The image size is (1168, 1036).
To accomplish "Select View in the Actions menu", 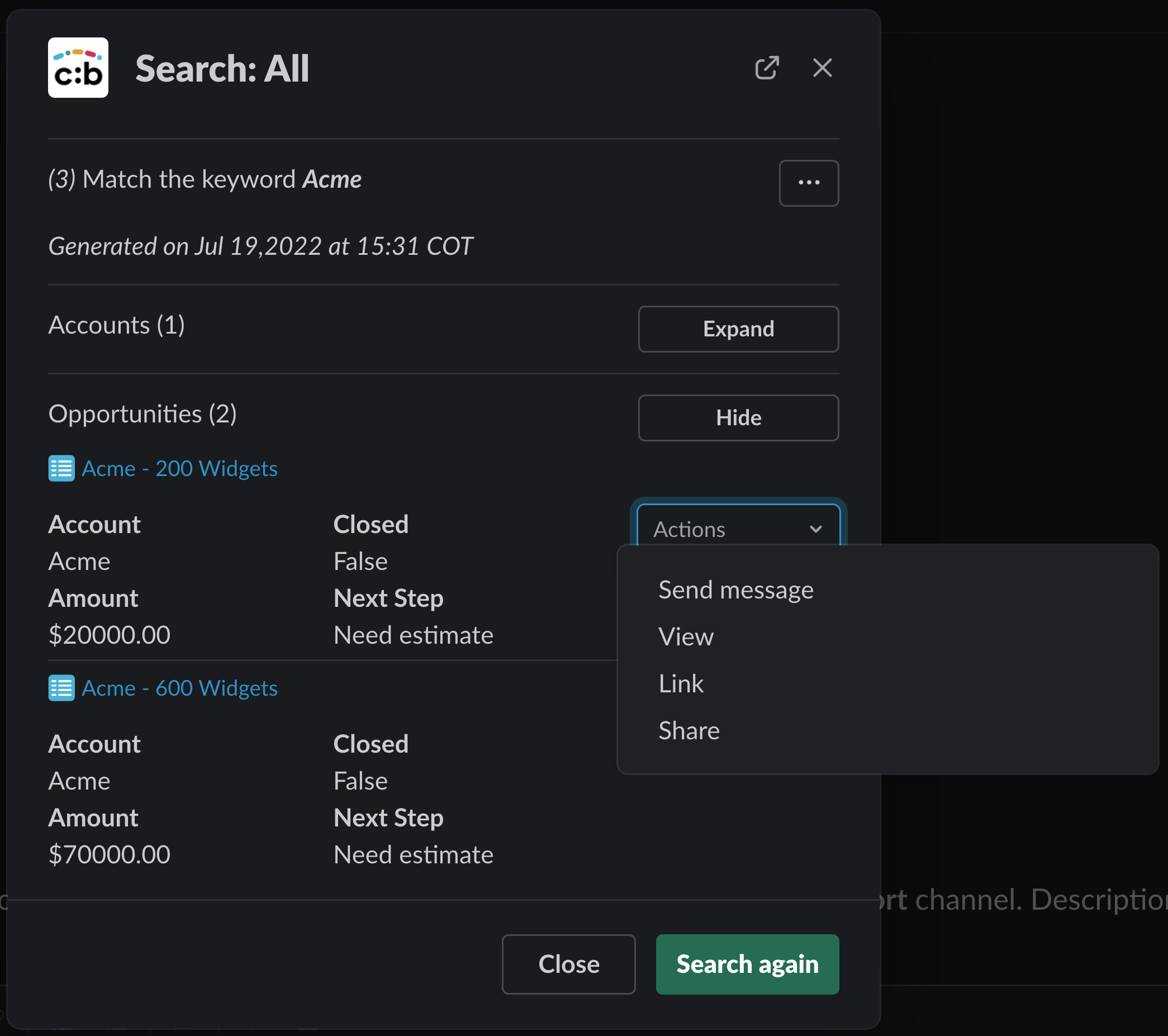I will (686, 636).
